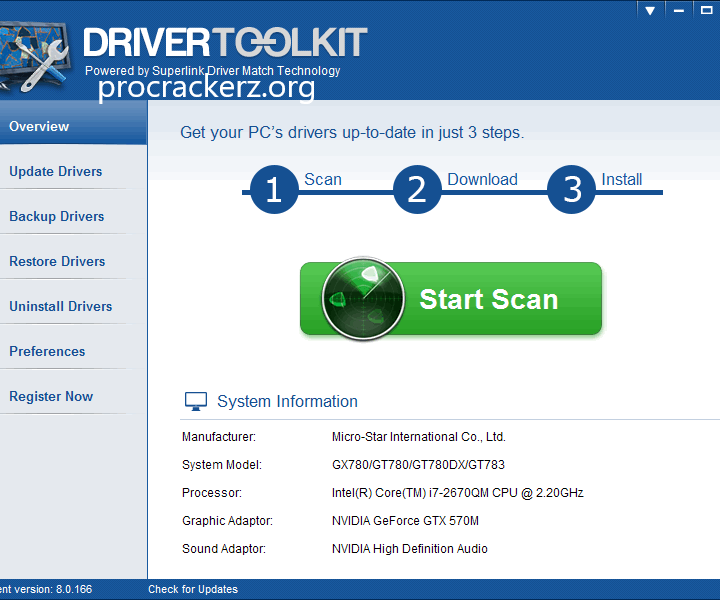Select the Intel Core i7-2670QM processor value

(x=457, y=493)
